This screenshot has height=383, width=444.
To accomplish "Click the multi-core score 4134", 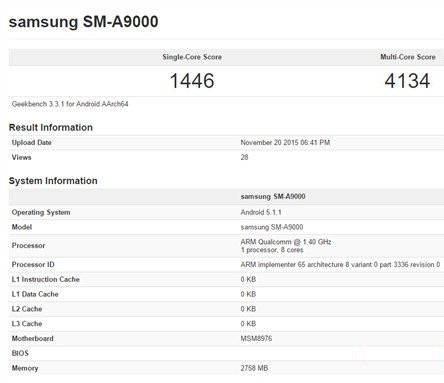I will 407,81.
